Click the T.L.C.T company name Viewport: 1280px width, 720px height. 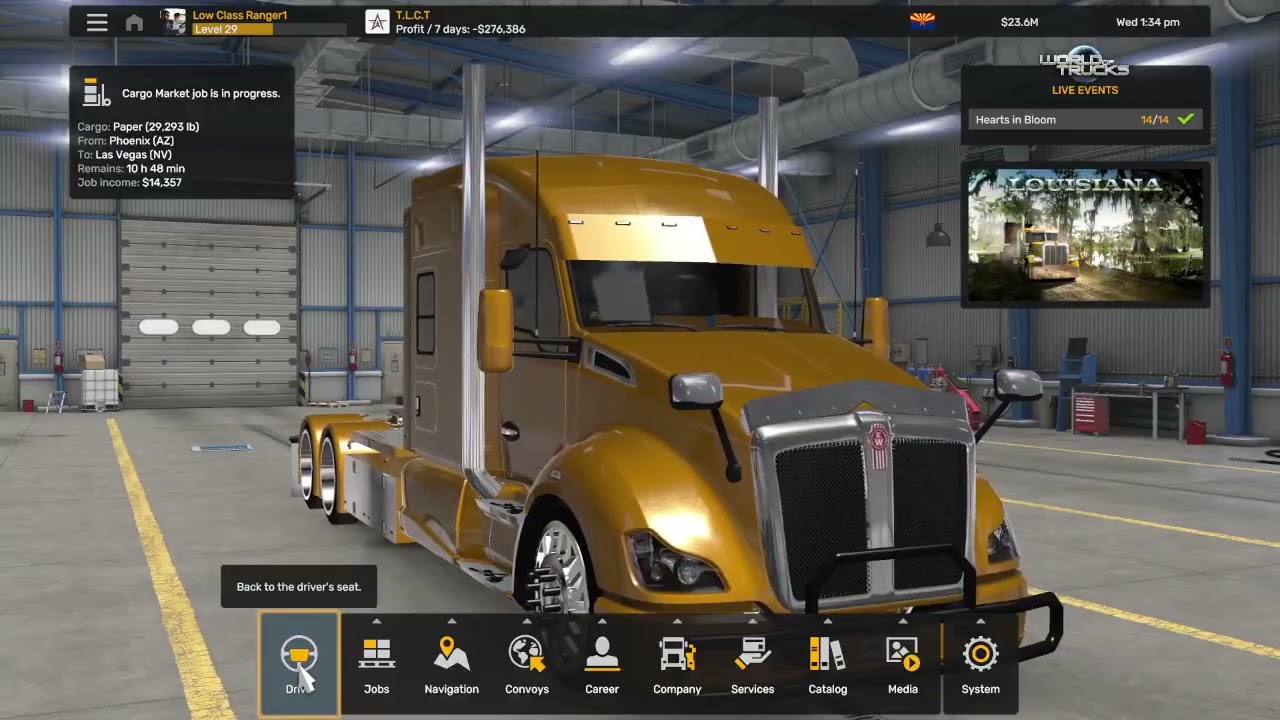412,15
